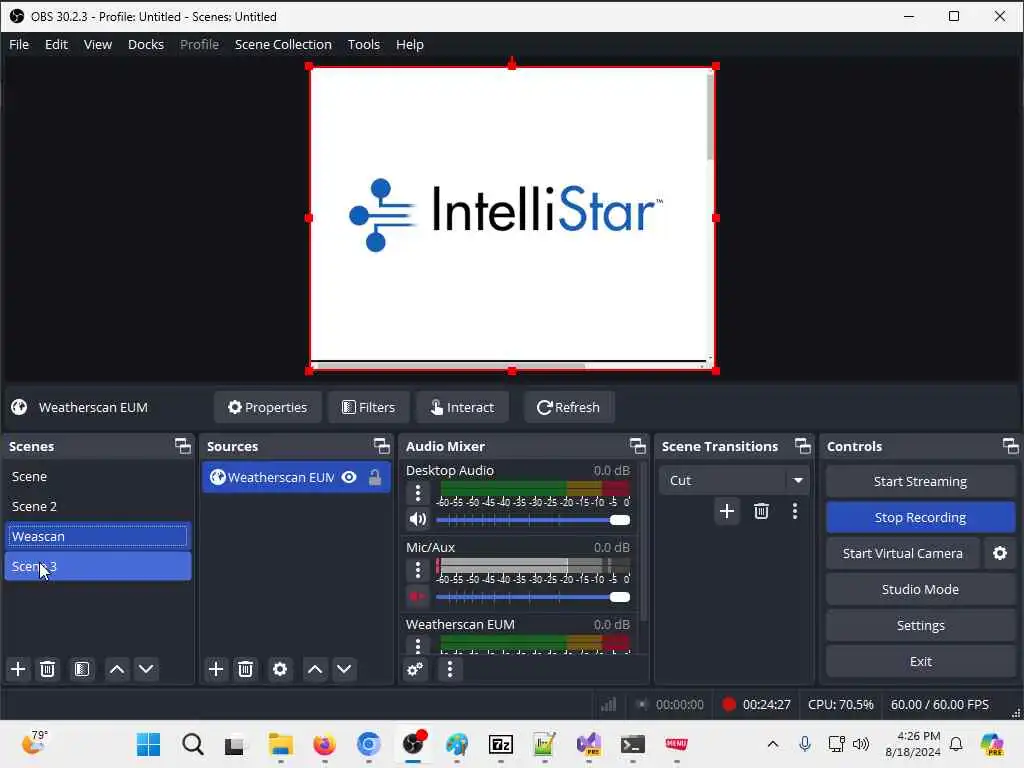Open virtual camera settings gear
Screen dimensions: 1024x768
(1000, 553)
